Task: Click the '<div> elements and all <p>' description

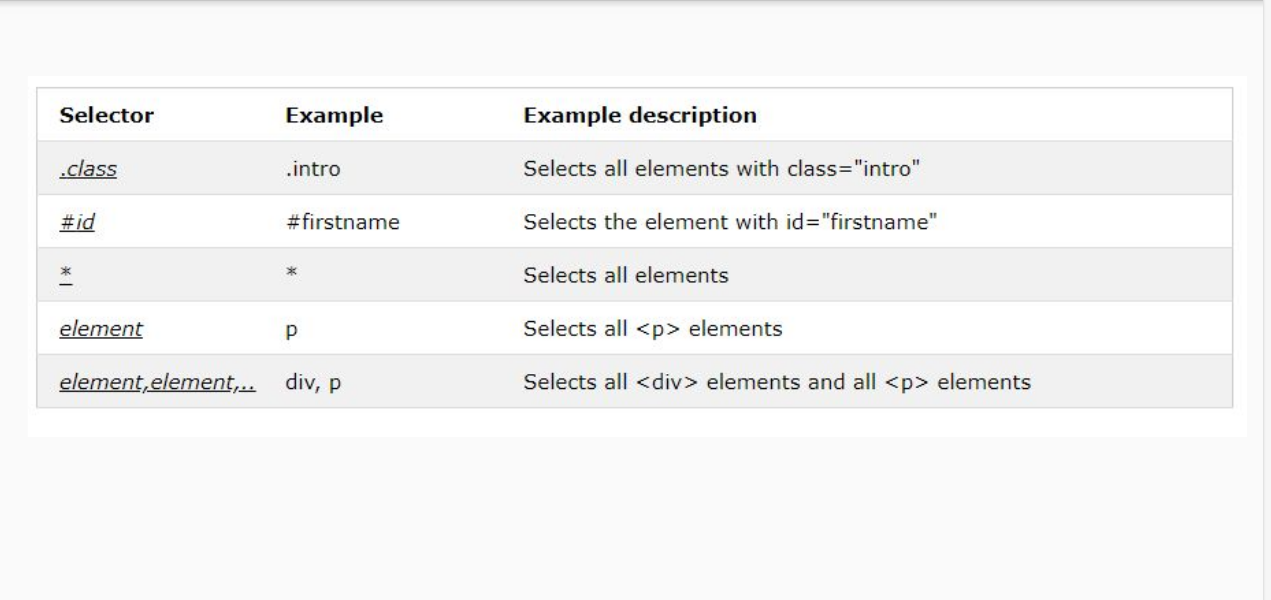Action: tap(777, 381)
